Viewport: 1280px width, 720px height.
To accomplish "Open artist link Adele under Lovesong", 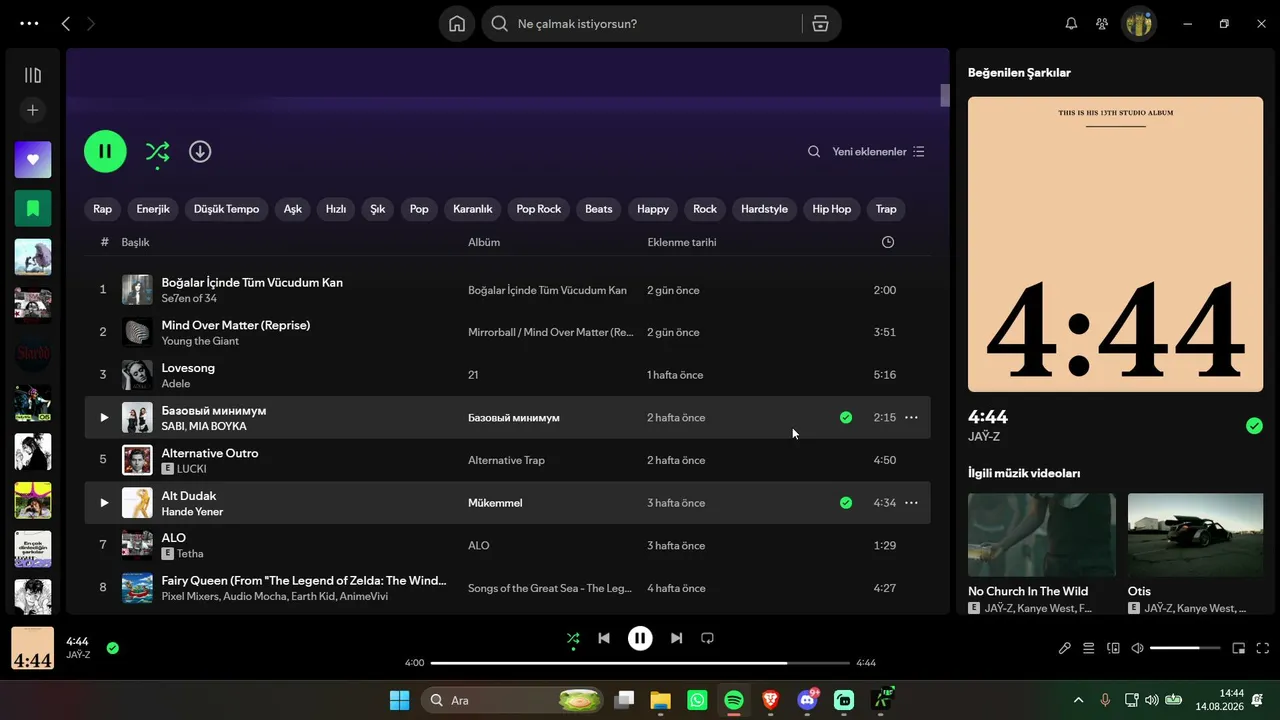I will (176, 384).
